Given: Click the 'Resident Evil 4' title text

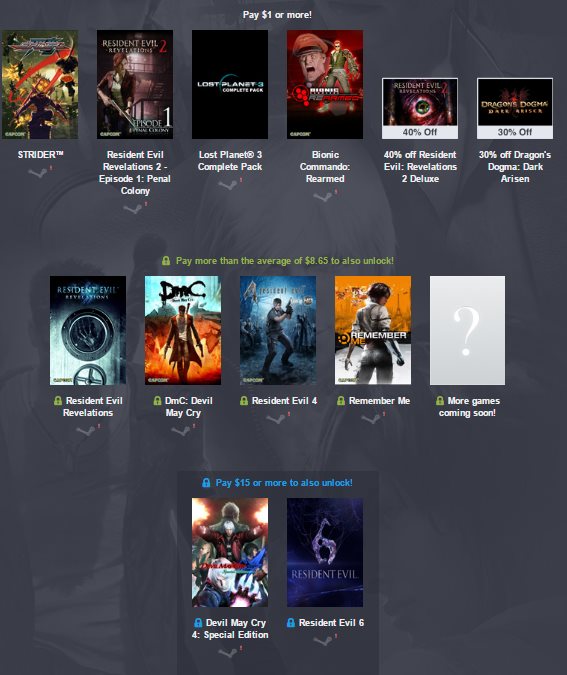Looking at the screenshot, I should [285, 401].
